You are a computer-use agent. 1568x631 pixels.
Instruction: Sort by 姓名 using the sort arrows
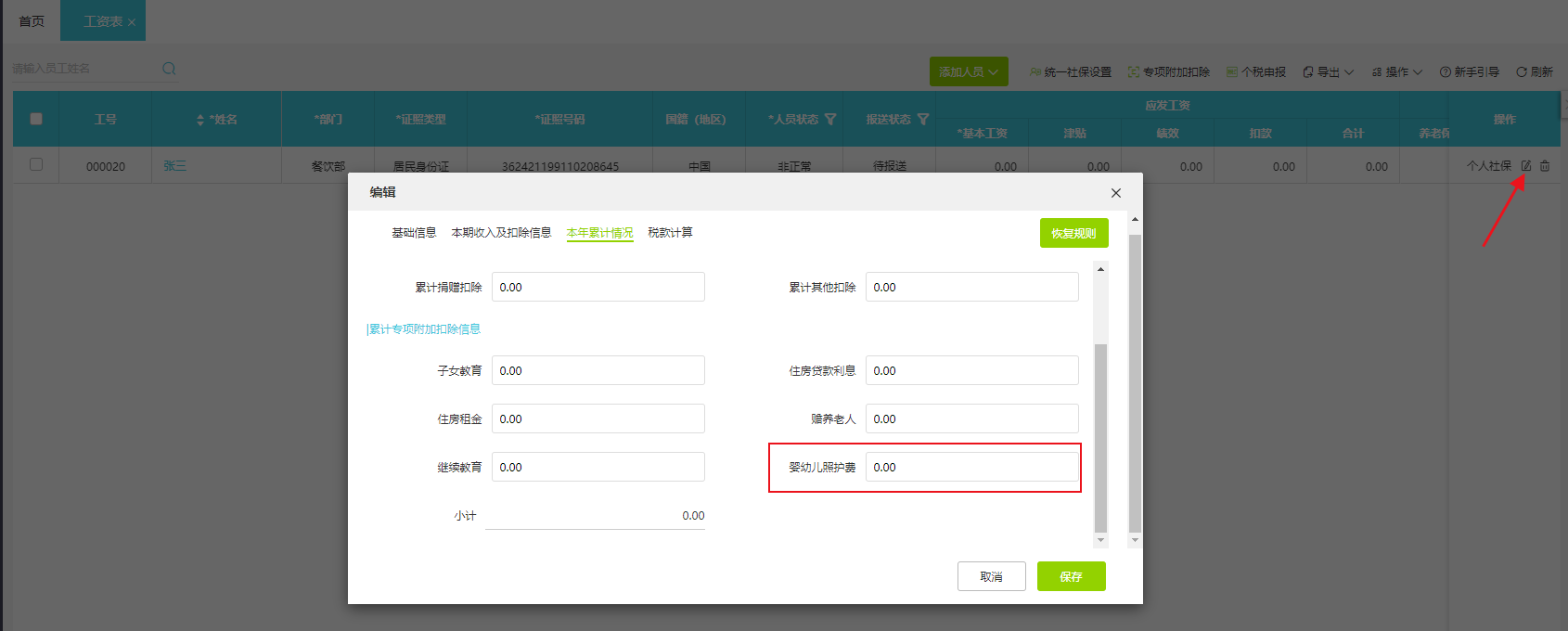(x=200, y=120)
